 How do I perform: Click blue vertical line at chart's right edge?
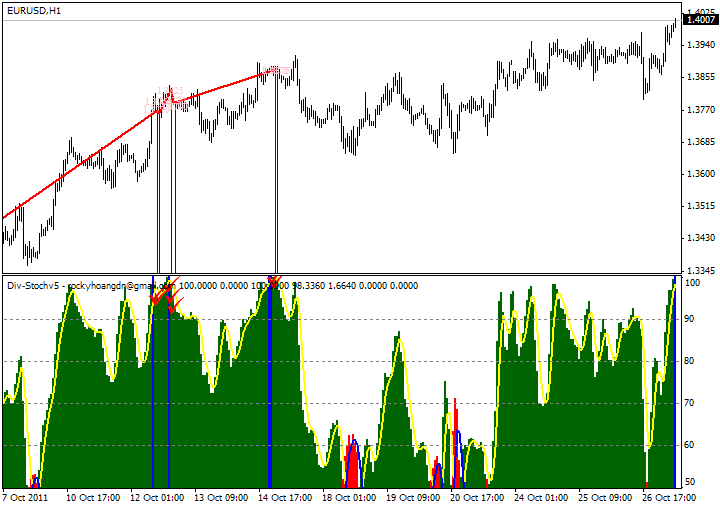click(x=675, y=380)
